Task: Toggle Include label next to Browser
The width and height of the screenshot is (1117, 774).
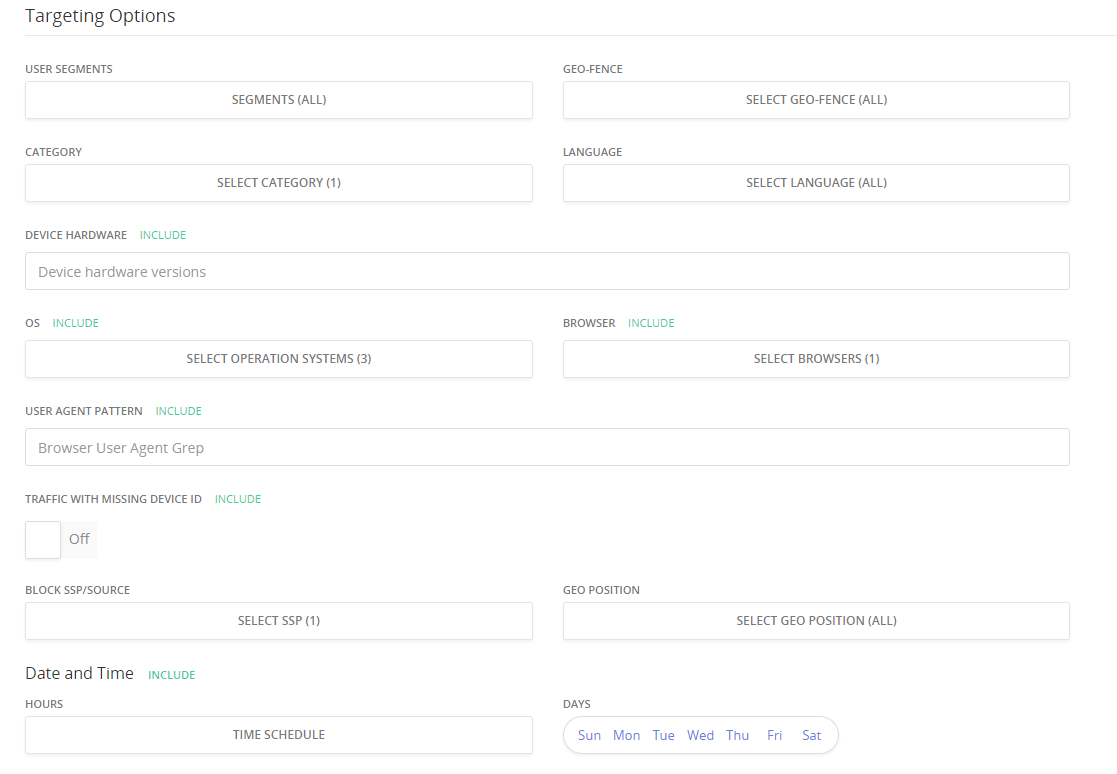Action: pyautogui.click(x=651, y=323)
